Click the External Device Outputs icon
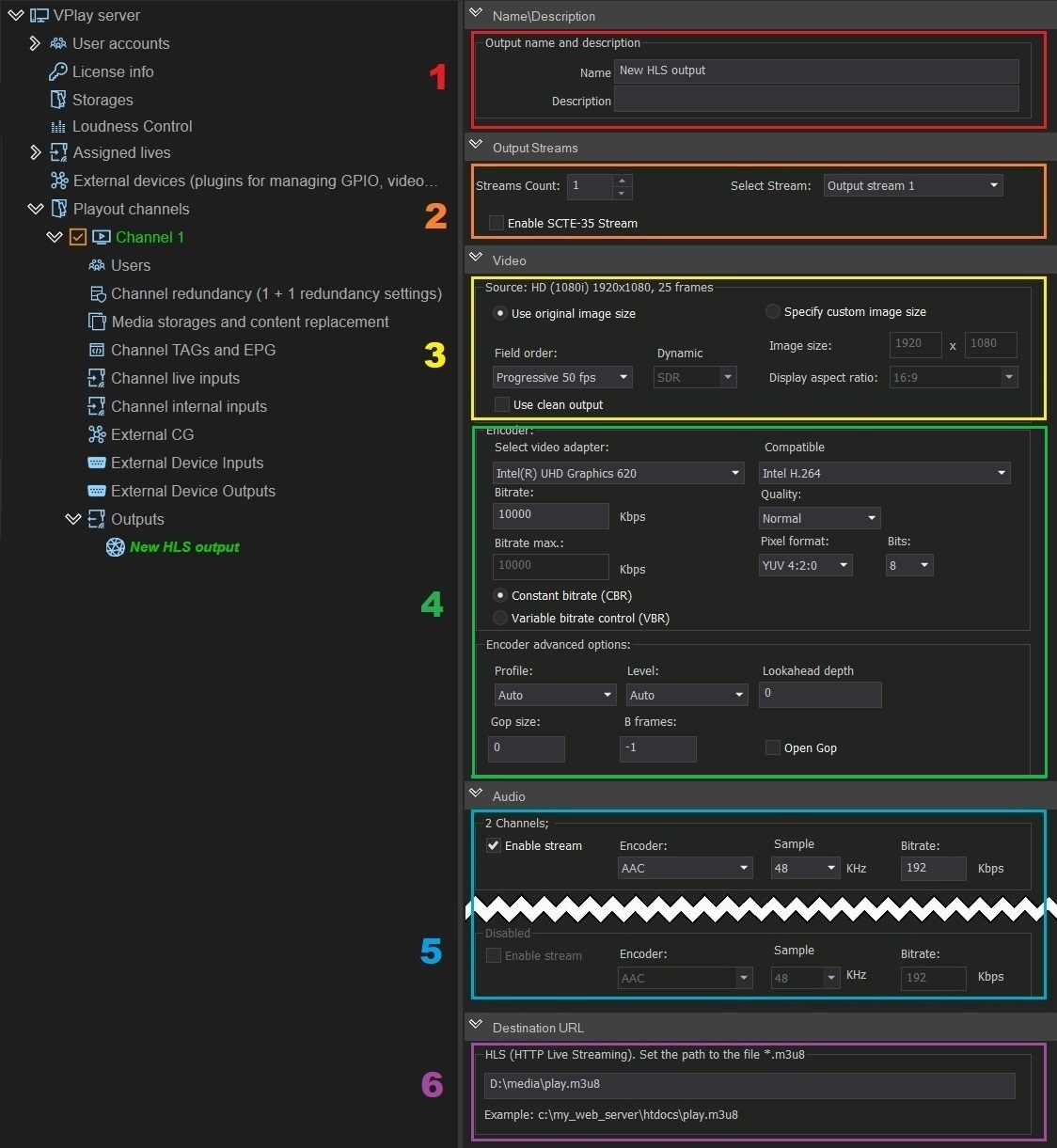Viewport: 1057px width, 1148px height. [96, 491]
